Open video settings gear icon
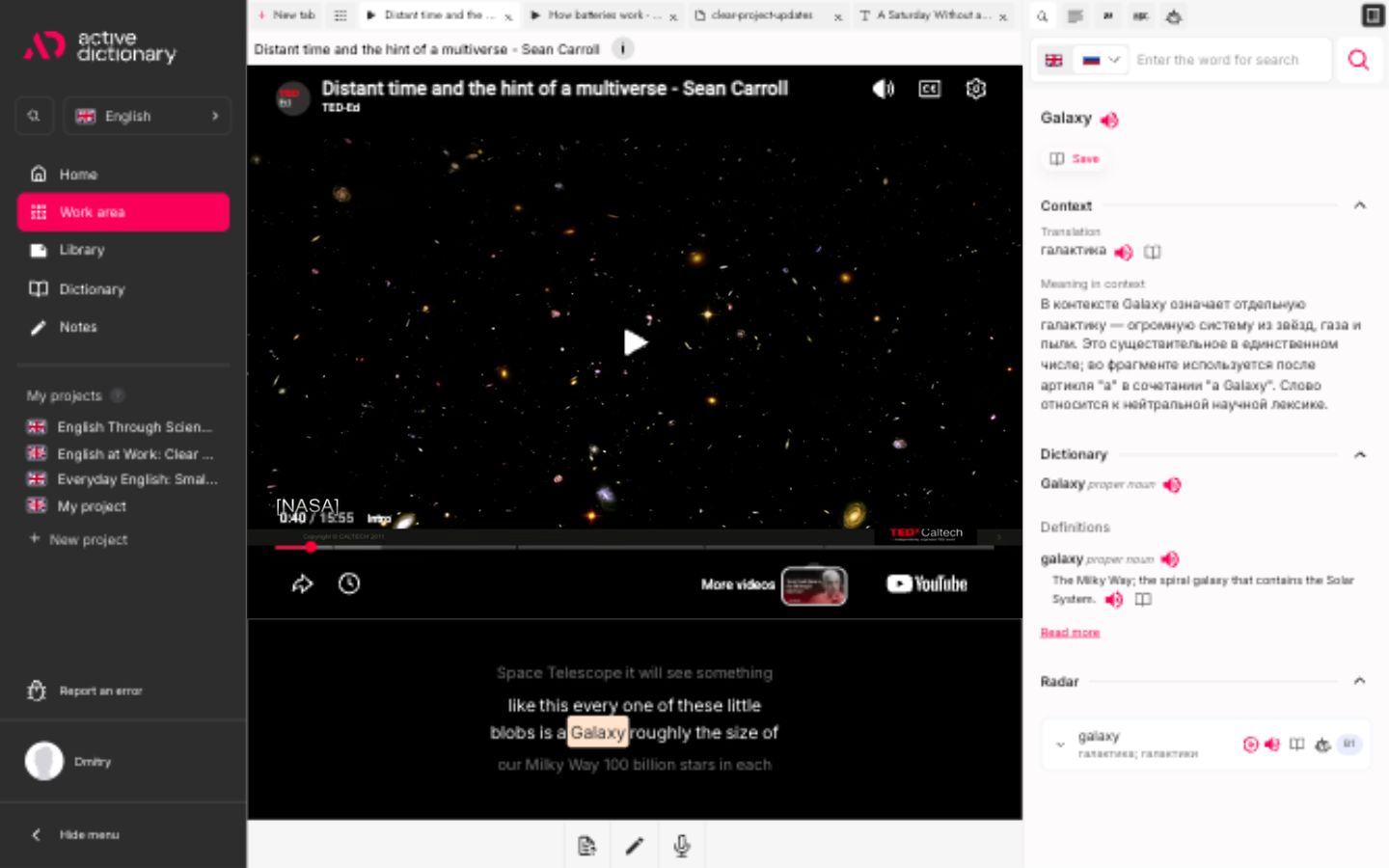 [x=976, y=89]
